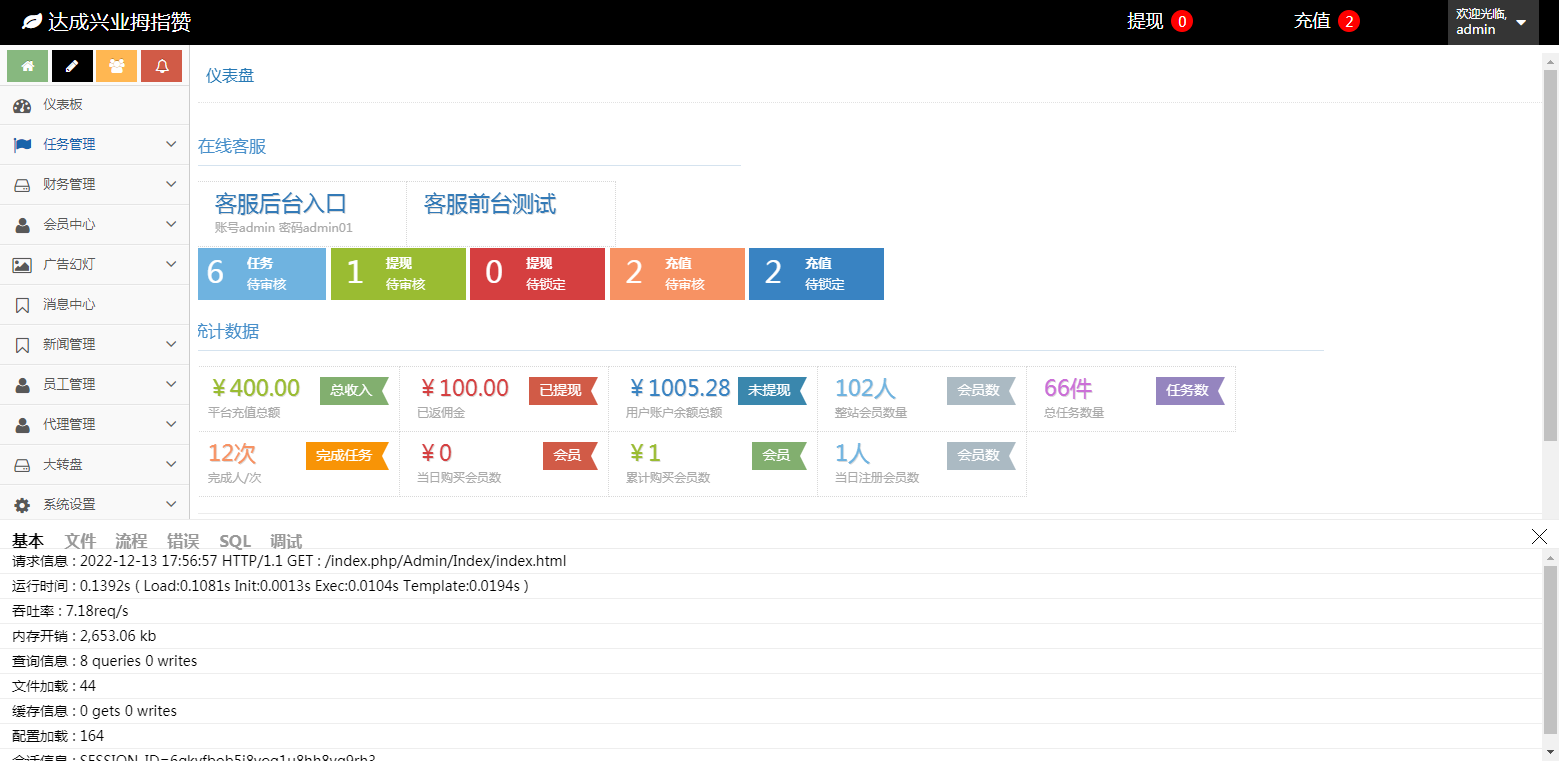Click the 仪表板 dashboard gauge icon
This screenshot has width=1559, height=769.
tap(22, 105)
